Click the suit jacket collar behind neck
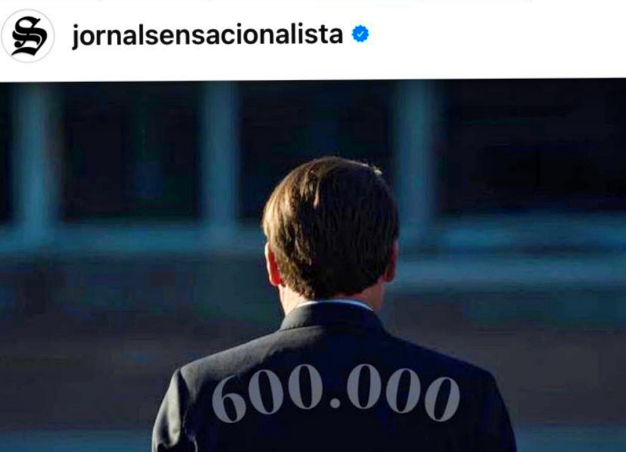The height and width of the screenshot is (452, 626). 331,316
